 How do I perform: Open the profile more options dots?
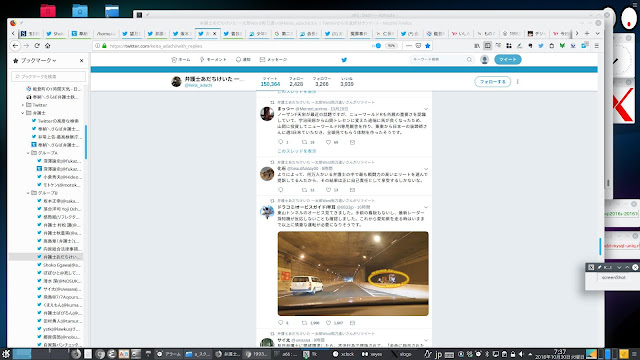point(518,82)
